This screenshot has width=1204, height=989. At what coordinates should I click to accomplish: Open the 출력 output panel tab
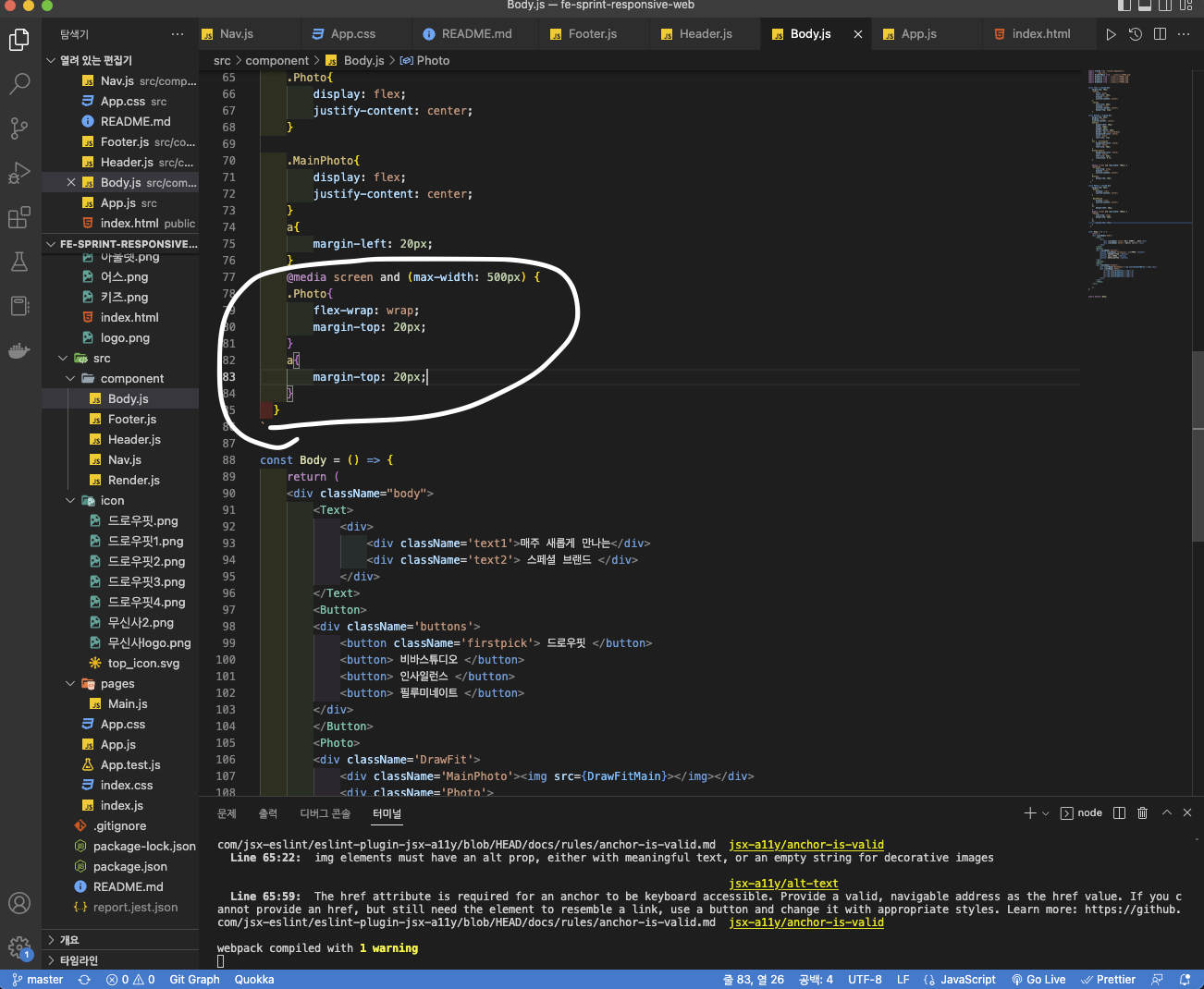[x=267, y=813]
